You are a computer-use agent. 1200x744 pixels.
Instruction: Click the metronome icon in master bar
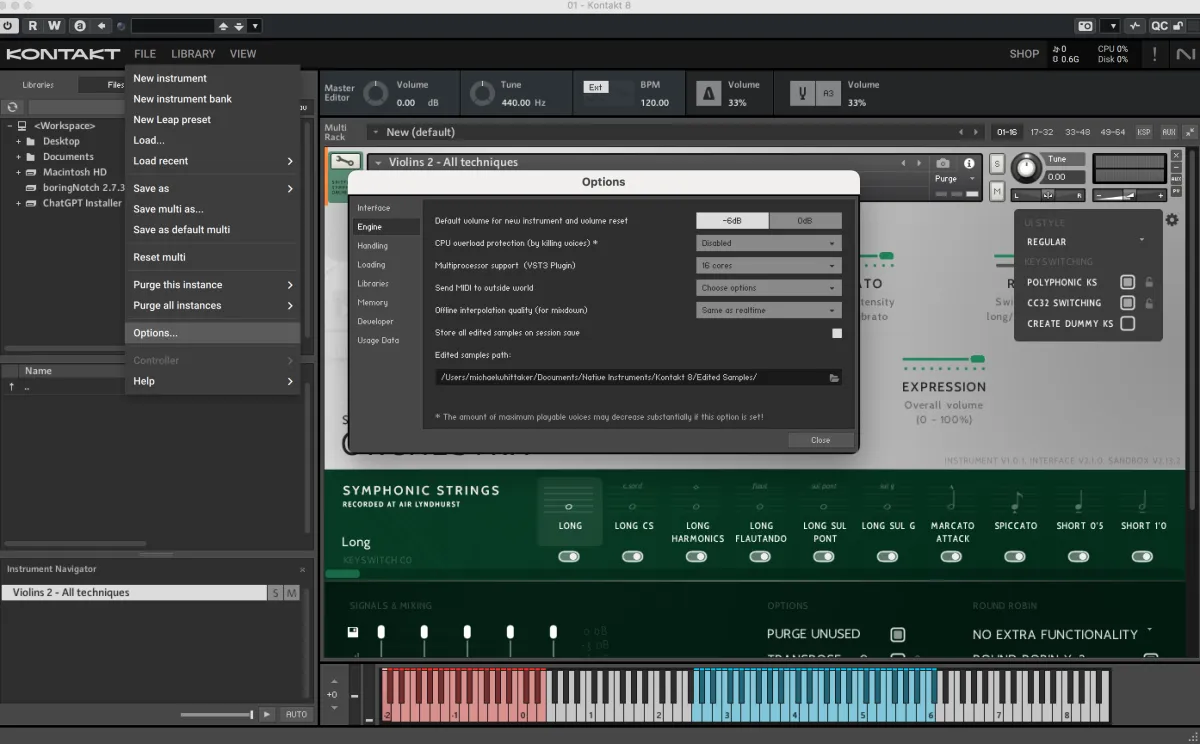pos(709,94)
